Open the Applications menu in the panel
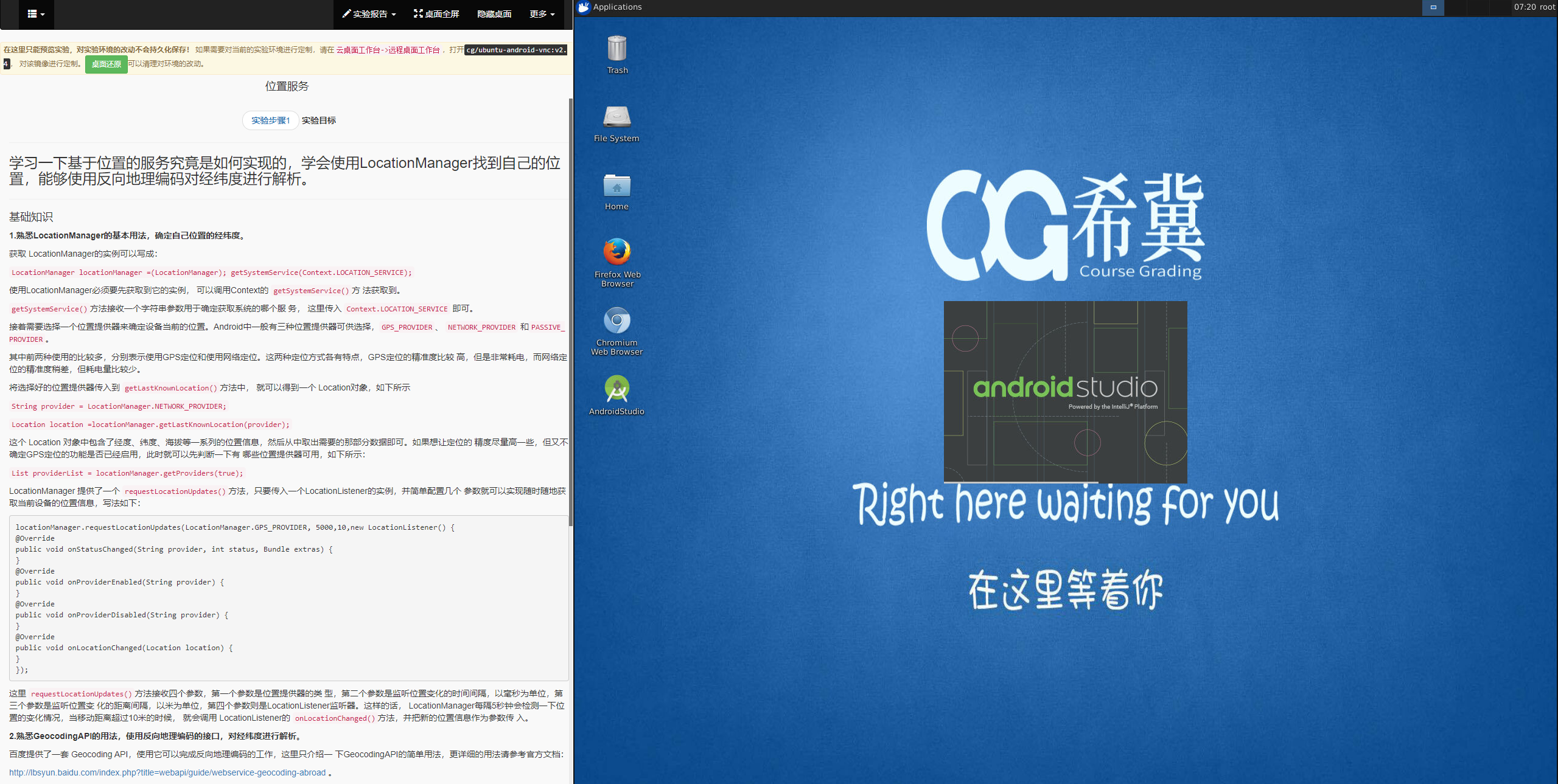The width and height of the screenshot is (1558, 784). click(x=610, y=7)
